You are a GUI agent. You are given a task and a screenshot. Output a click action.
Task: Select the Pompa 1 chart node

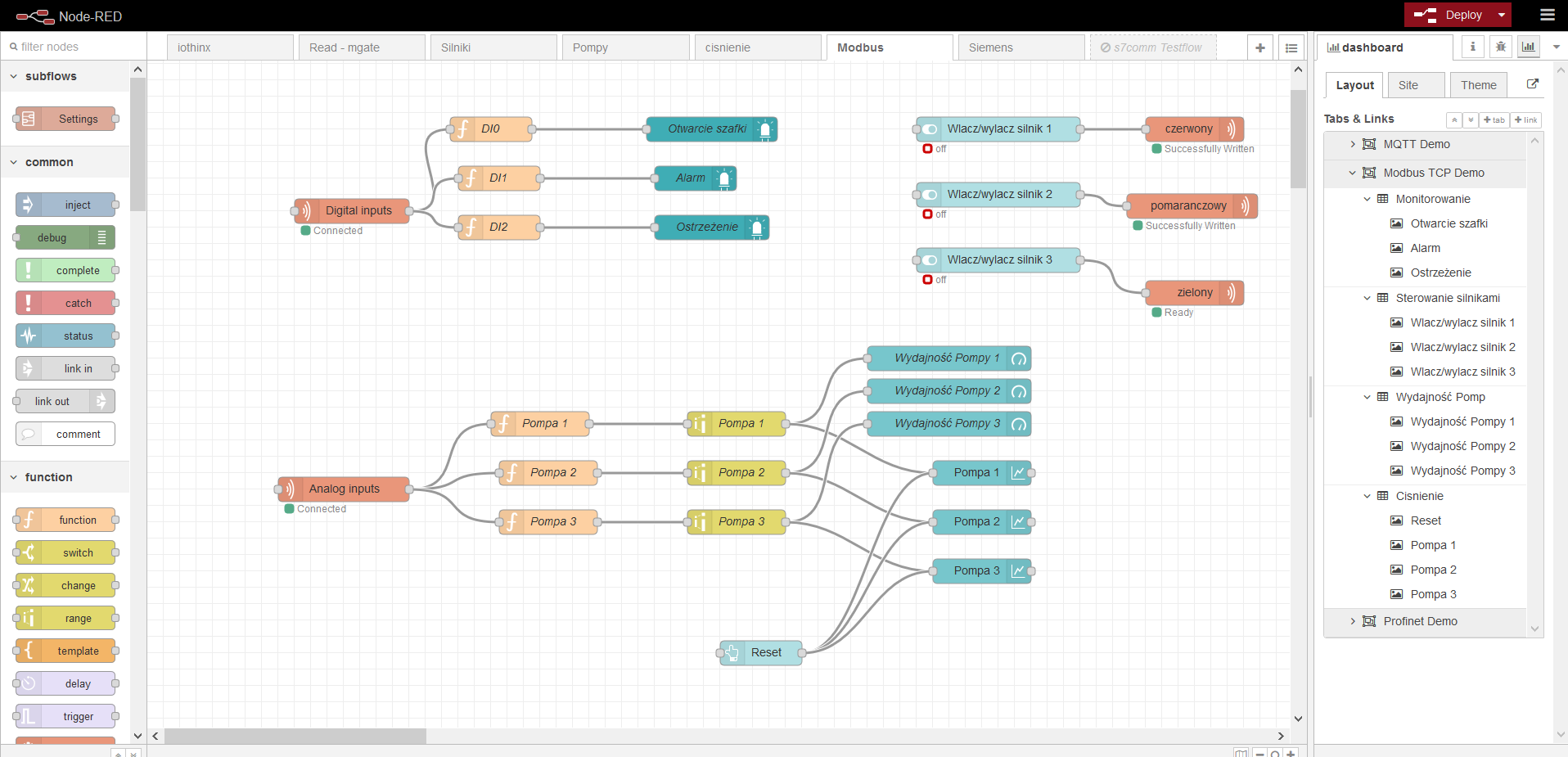coord(981,472)
